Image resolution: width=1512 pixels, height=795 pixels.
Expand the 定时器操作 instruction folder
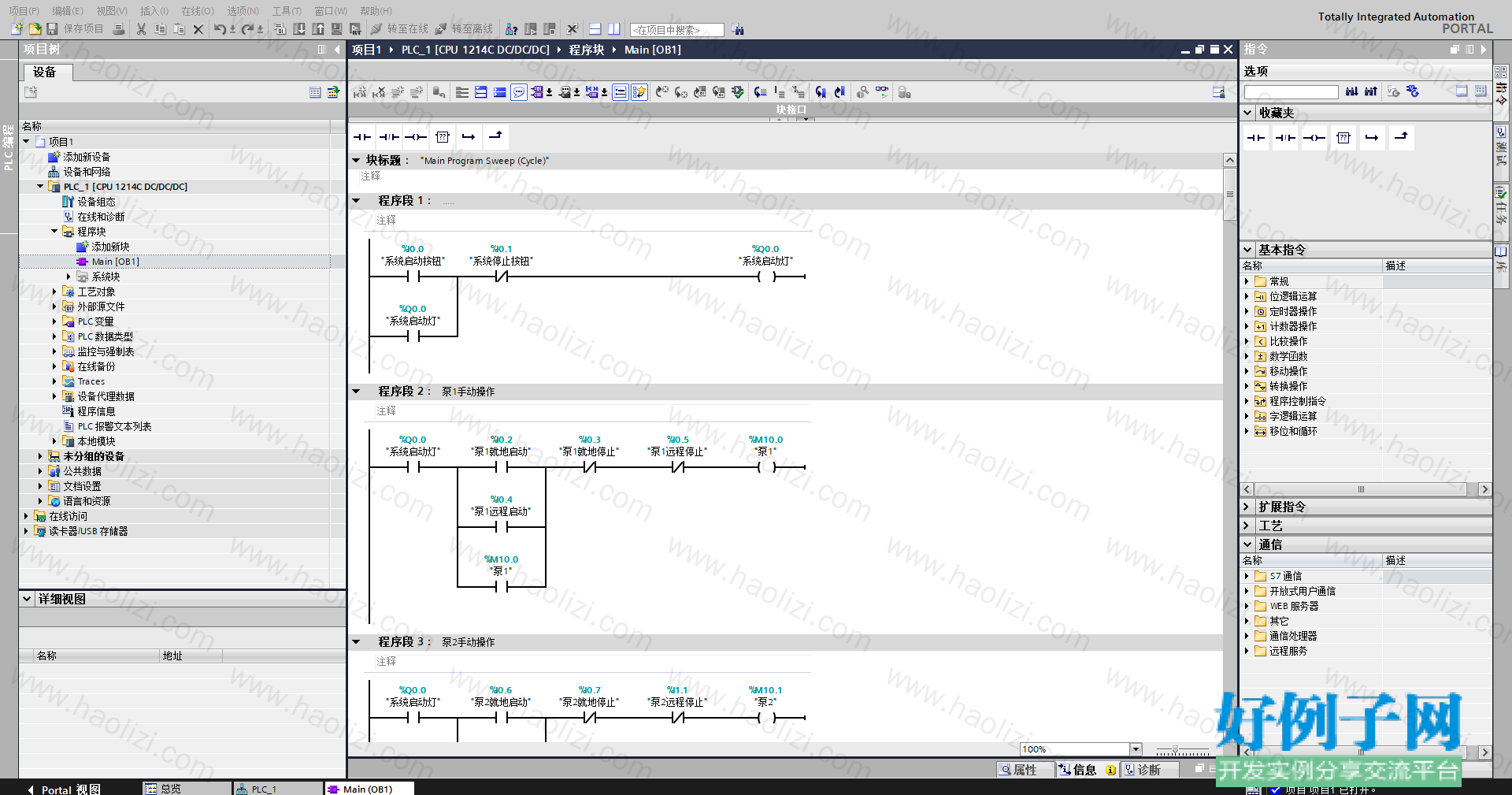(1247, 311)
